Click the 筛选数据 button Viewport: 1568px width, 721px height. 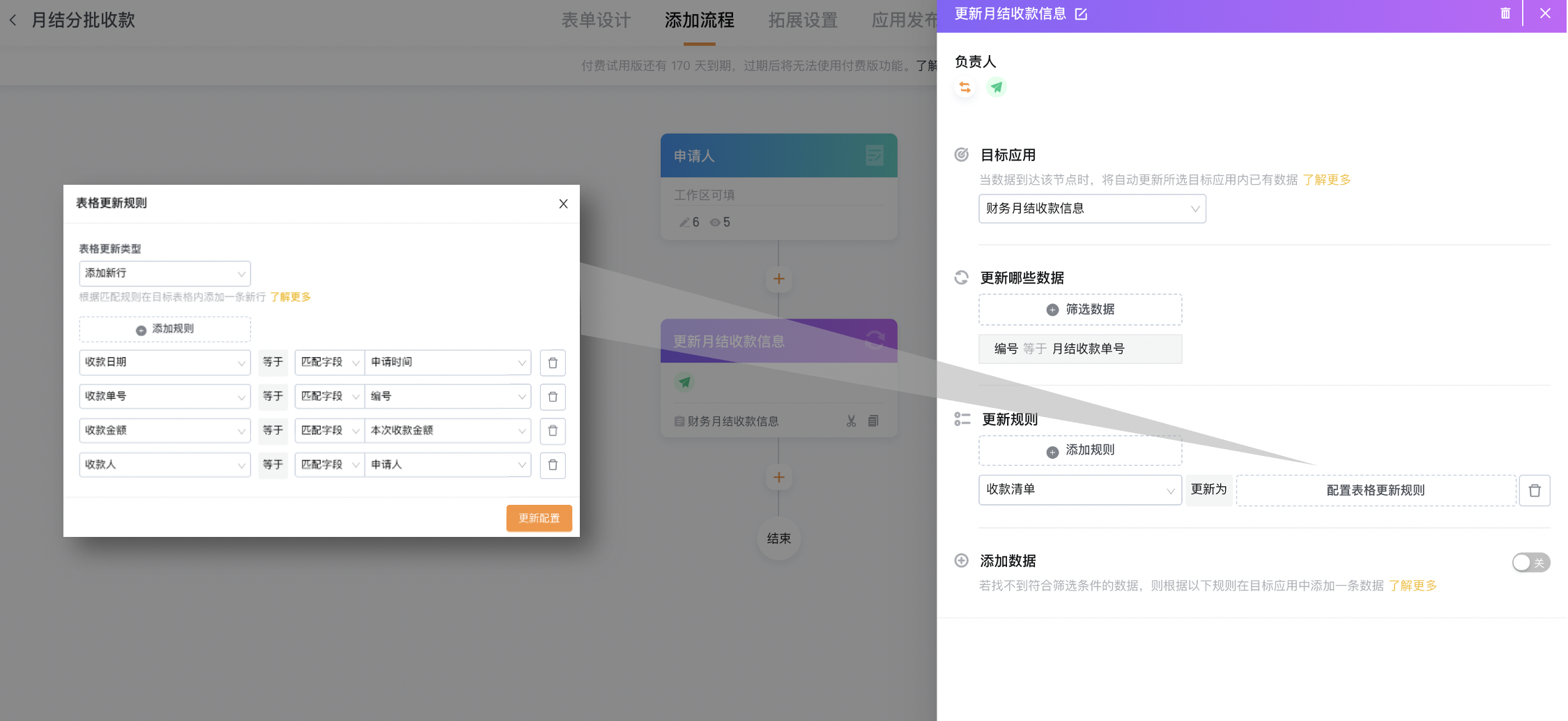[x=1080, y=310]
